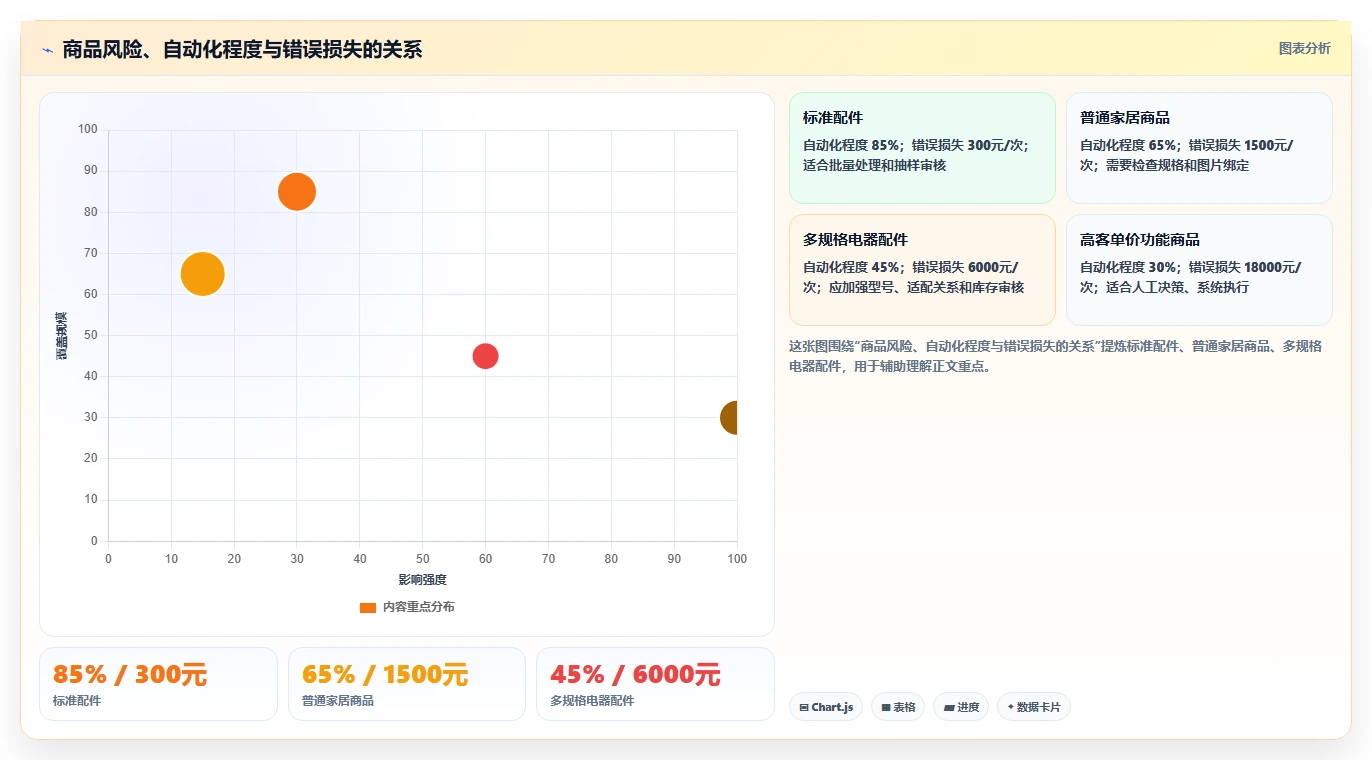Click the Chart.js tag chip
The height and width of the screenshot is (760, 1372).
pos(826,707)
